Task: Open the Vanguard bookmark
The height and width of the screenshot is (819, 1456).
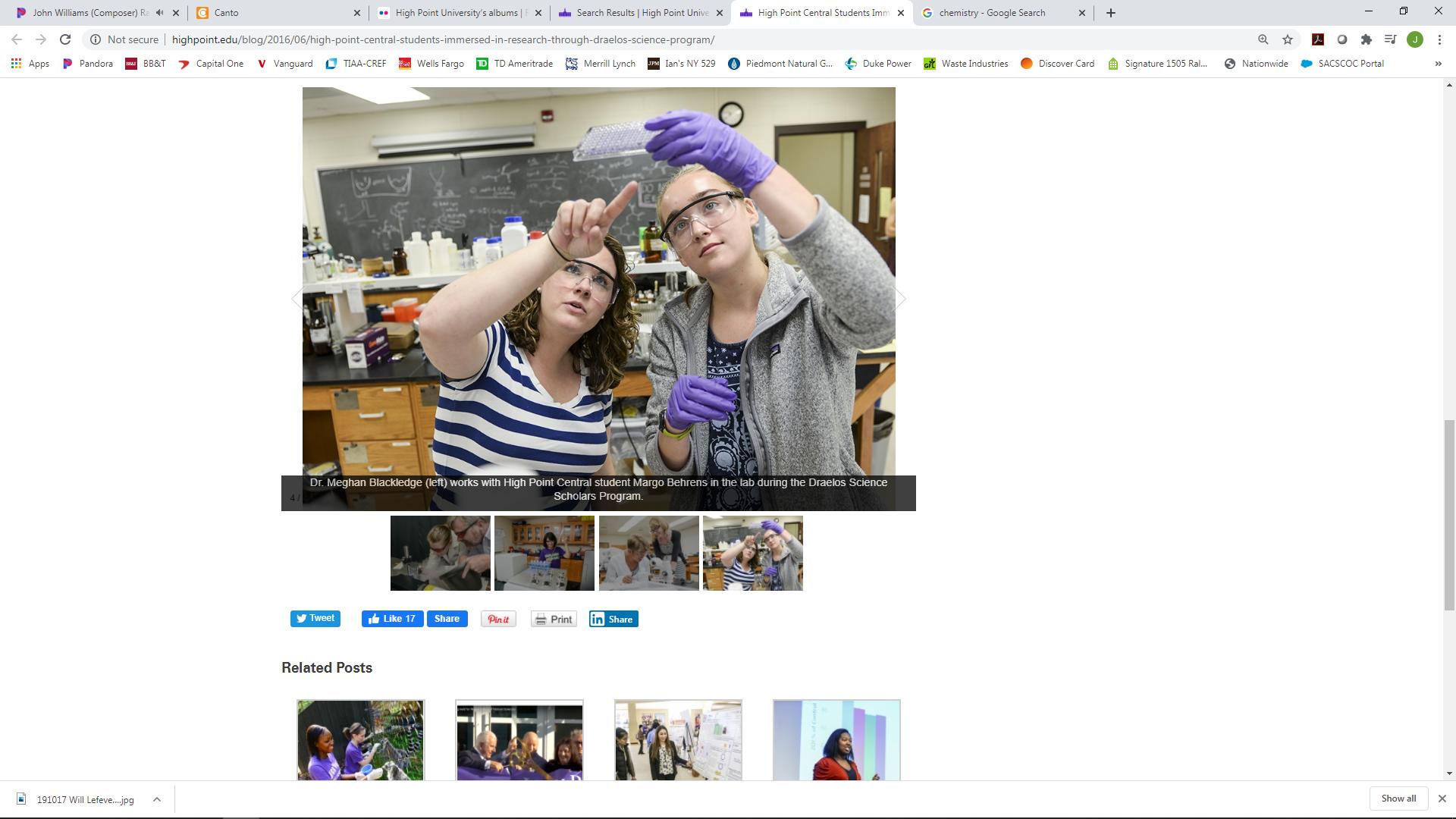Action: coord(285,64)
